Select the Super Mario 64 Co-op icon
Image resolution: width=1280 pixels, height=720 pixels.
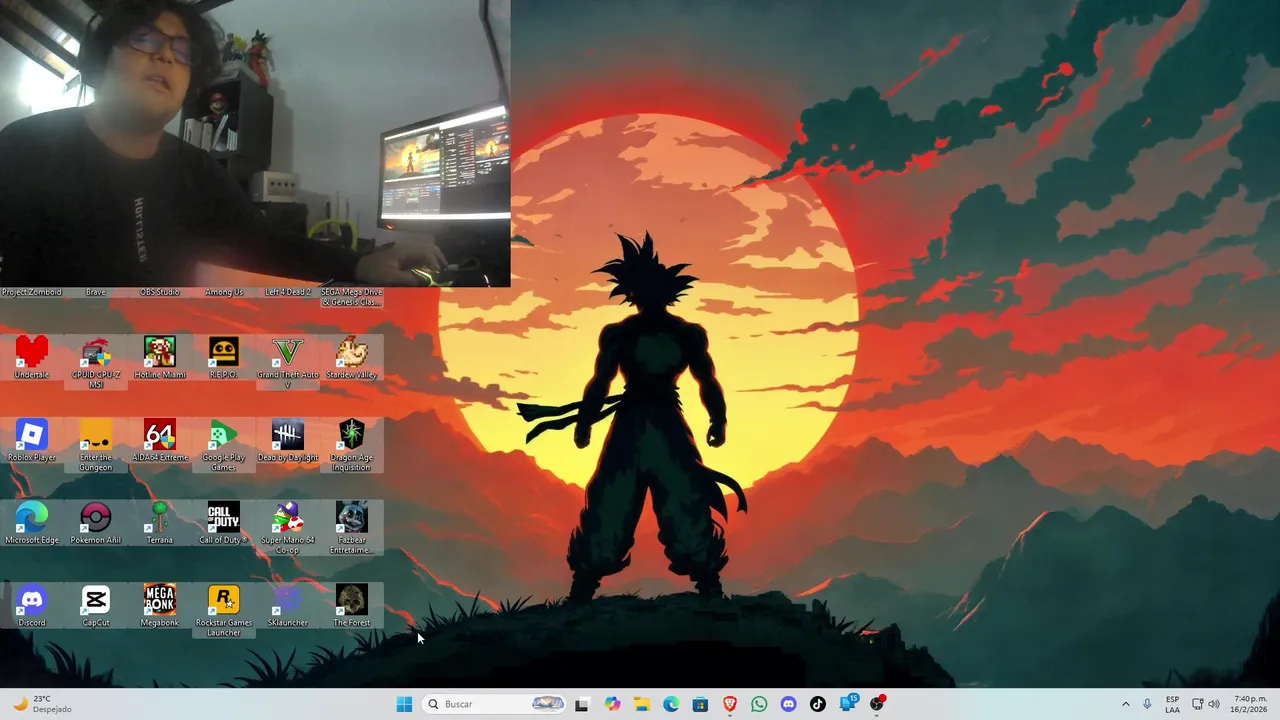(x=288, y=529)
